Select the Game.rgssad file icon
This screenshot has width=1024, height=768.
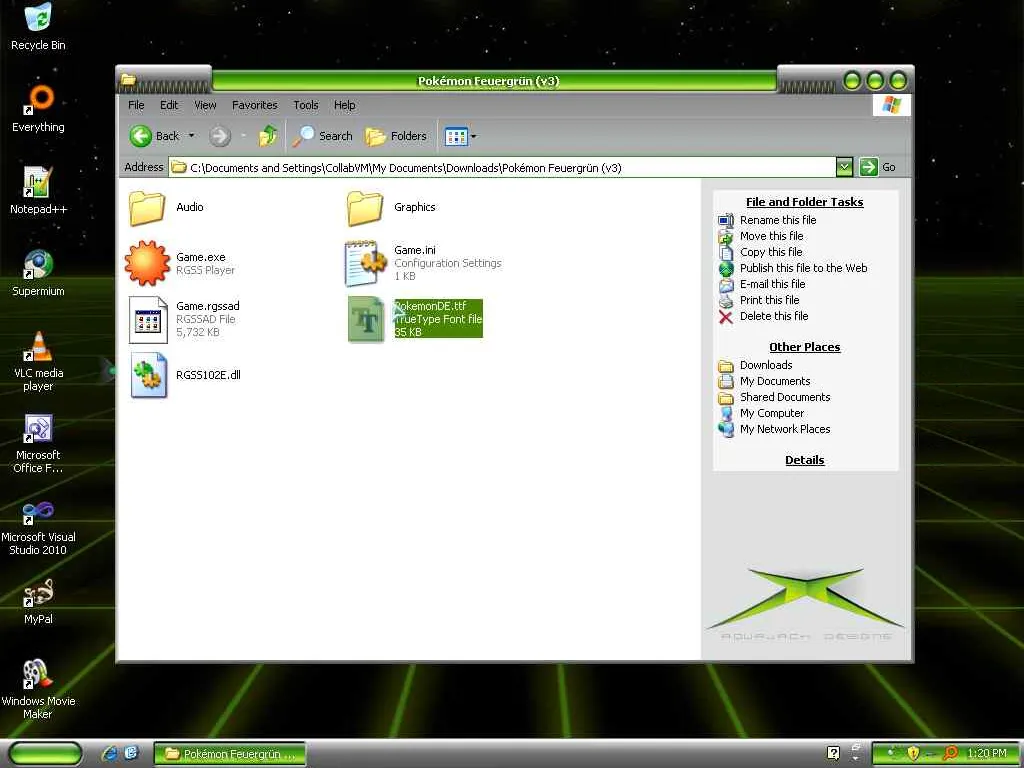tap(148, 319)
